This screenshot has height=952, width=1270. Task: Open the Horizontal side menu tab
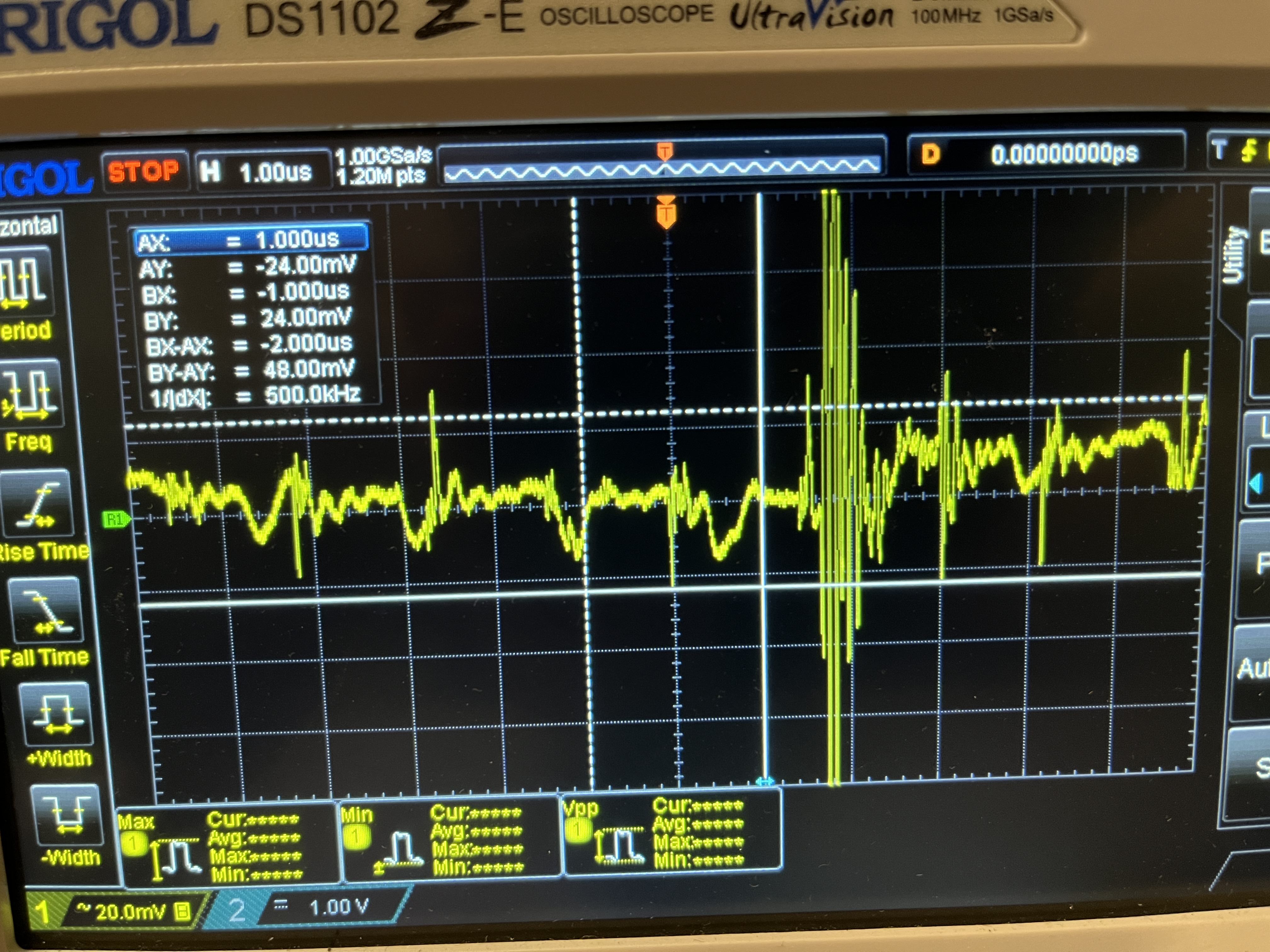29,225
